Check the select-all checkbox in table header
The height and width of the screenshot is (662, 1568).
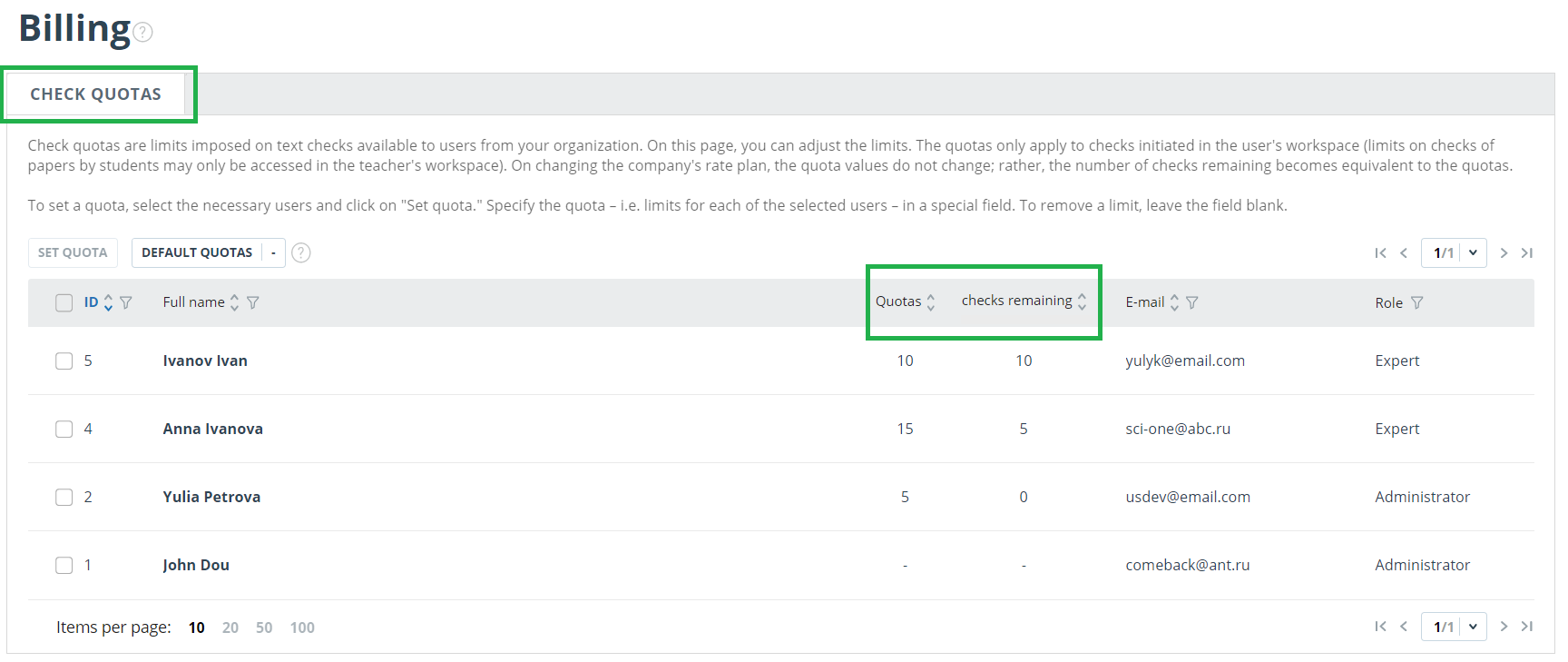(x=64, y=303)
